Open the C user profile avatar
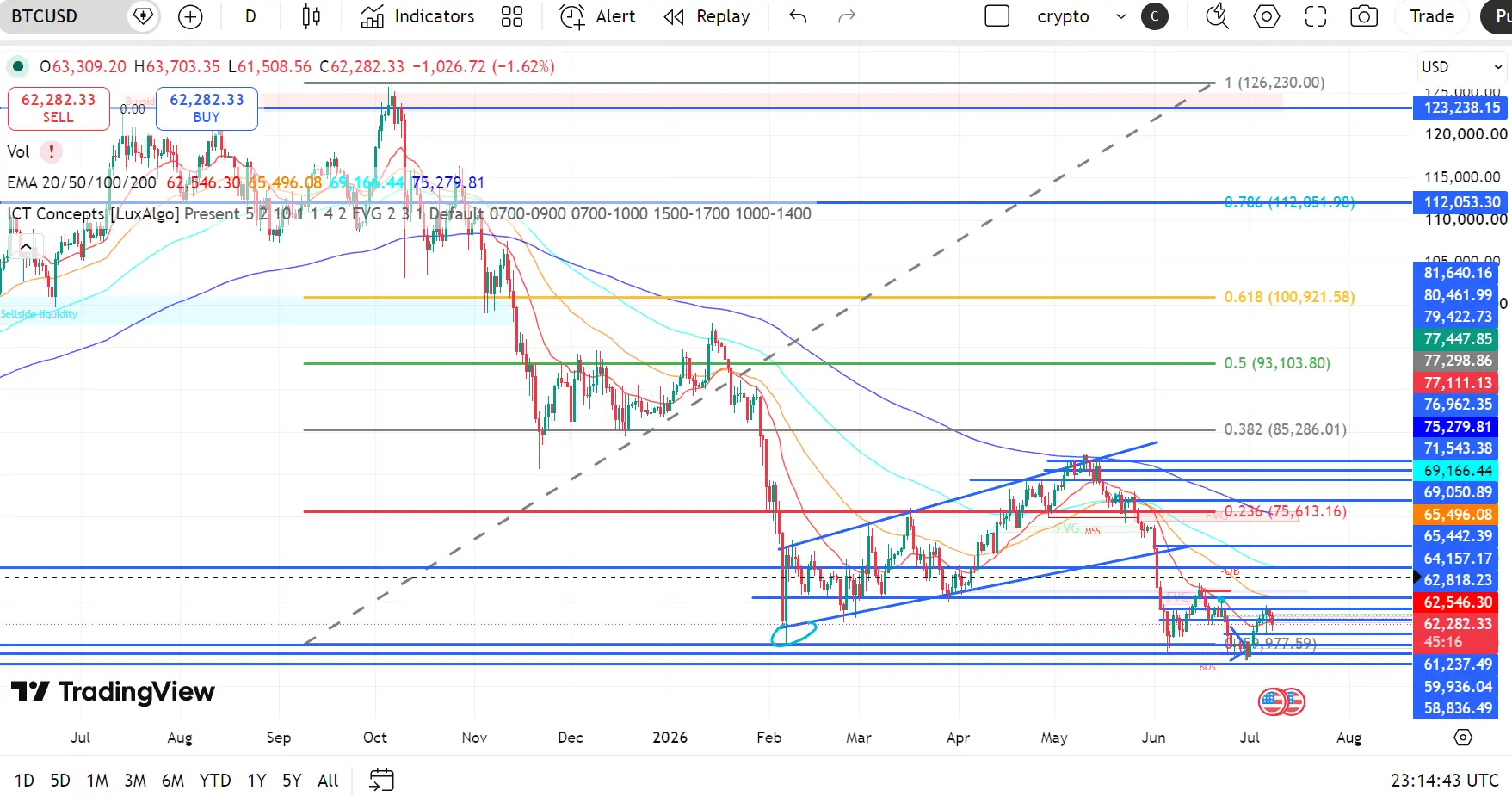1512x803 pixels. [1155, 16]
